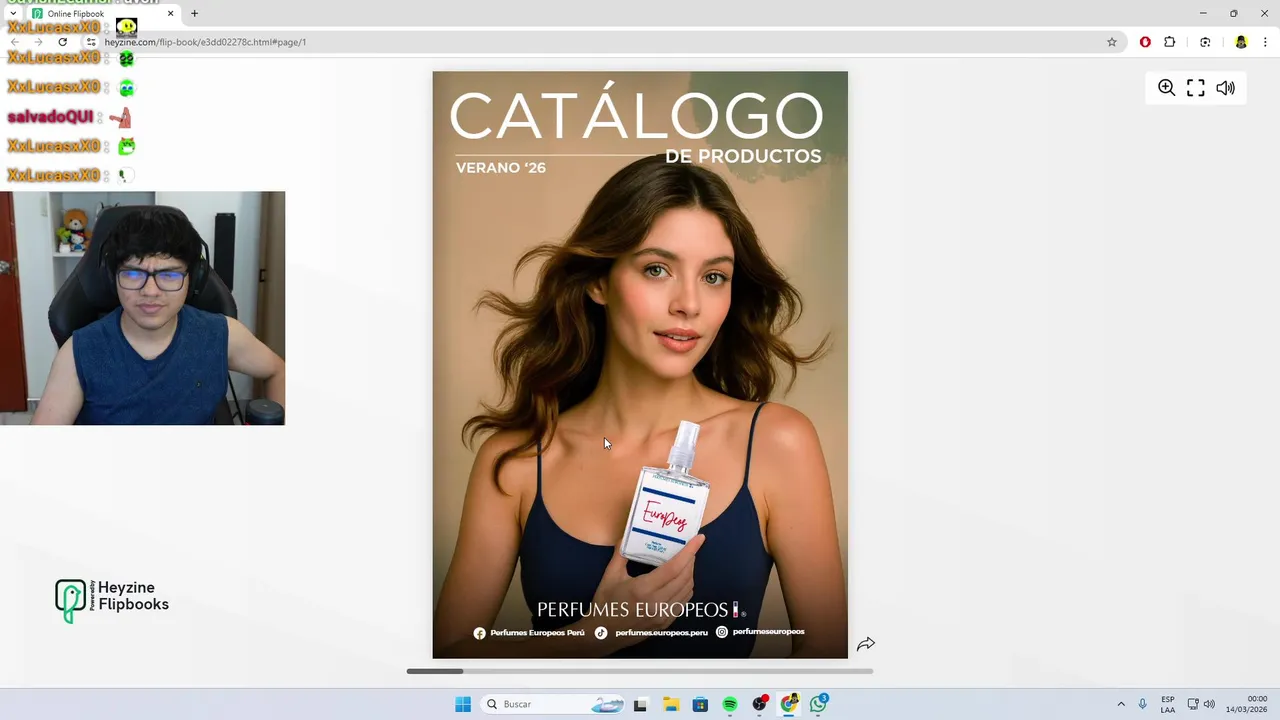Viewport: 1280px width, 720px height.
Task: Click the PERFUMES EUROPEOS brand text
Action: [x=632, y=610]
